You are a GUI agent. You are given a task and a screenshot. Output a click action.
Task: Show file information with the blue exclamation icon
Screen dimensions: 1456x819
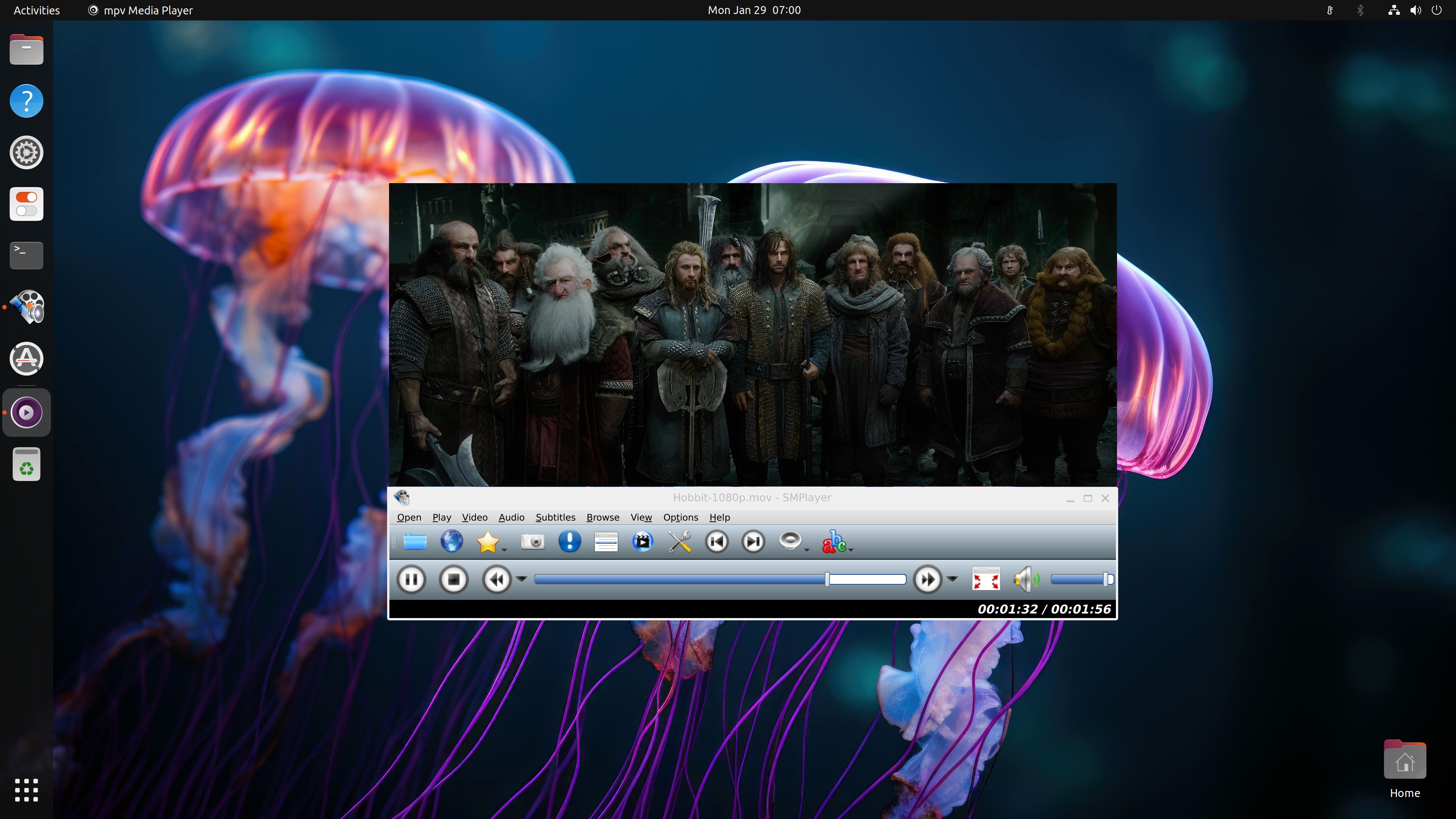point(569,541)
